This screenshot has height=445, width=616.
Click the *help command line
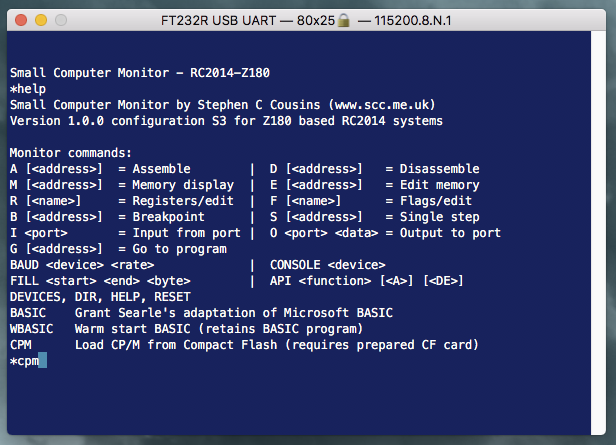pos(29,88)
